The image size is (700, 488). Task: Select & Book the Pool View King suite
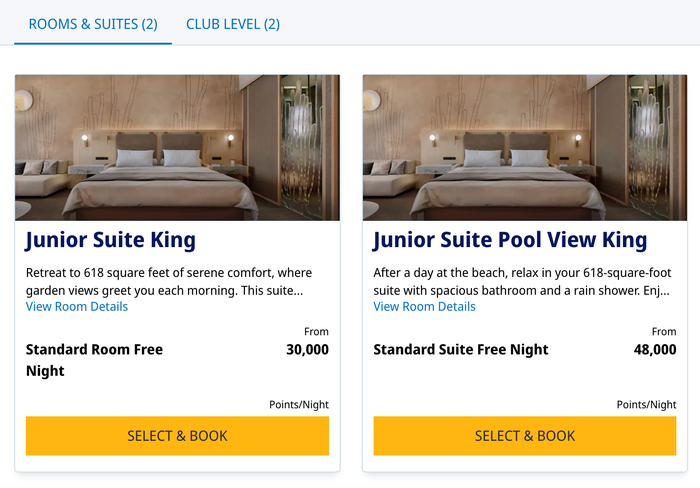point(525,436)
